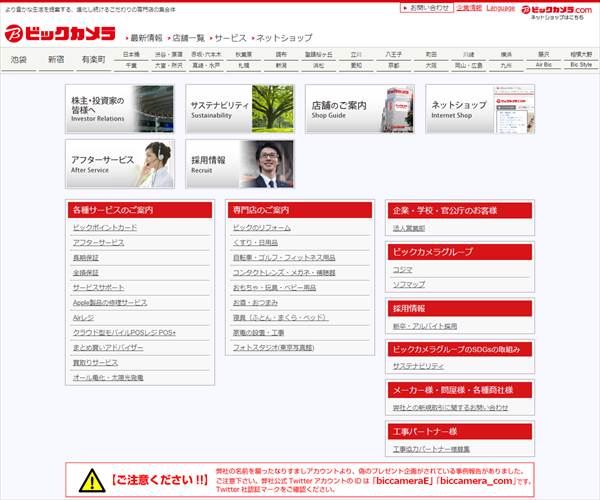Select the 有楽町 store tab
The image size is (600, 500).
coord(93,59)
